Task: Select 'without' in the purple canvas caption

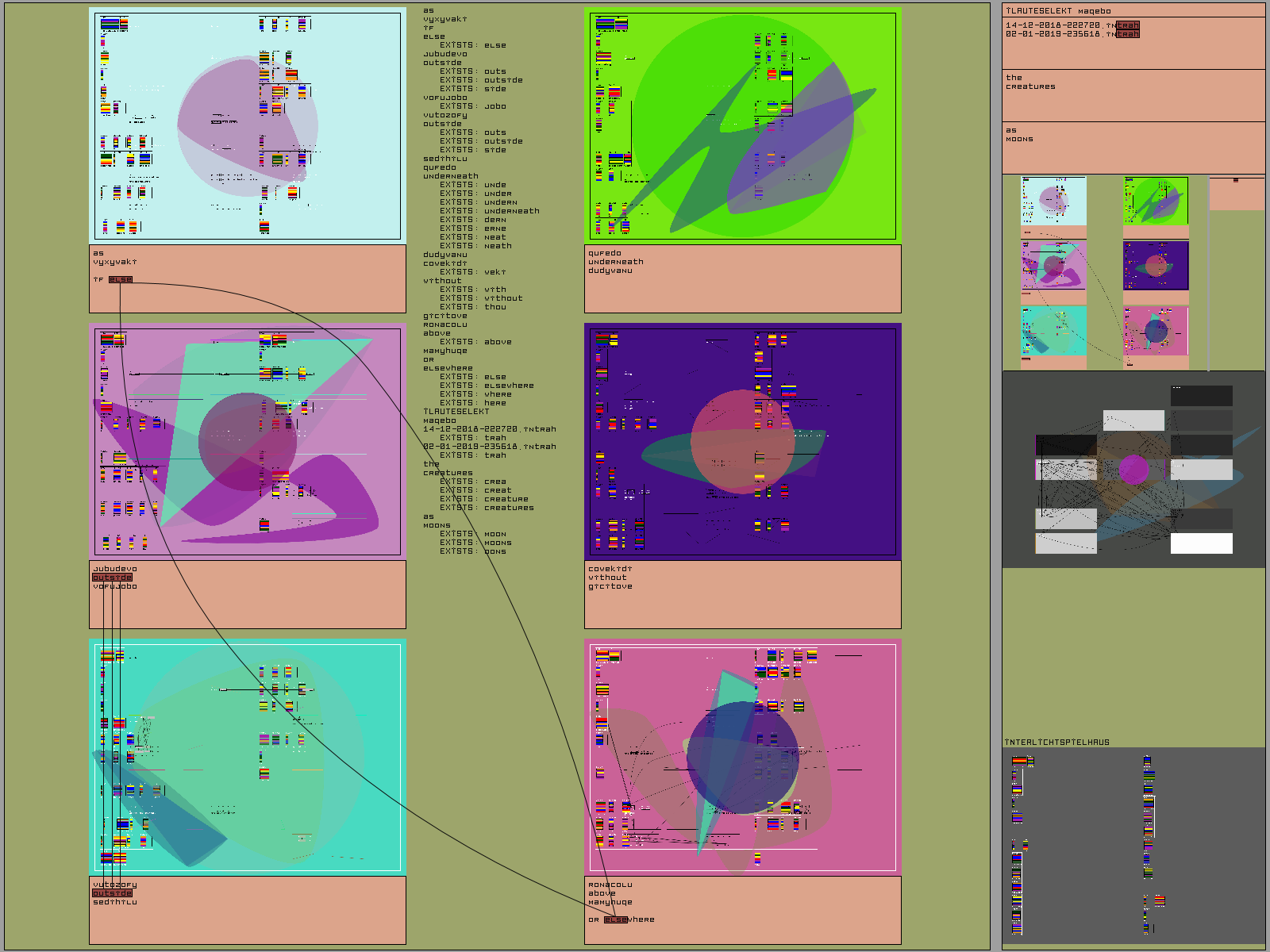Action: (x=607, y=578)
